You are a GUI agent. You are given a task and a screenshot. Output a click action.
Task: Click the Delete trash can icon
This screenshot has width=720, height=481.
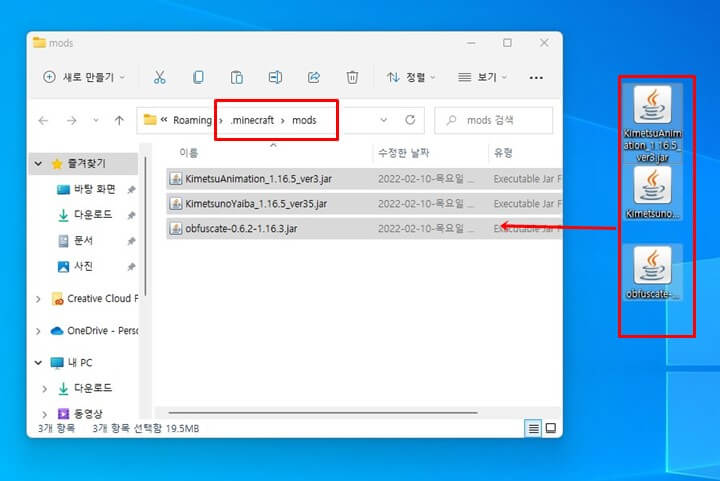pos(352,77)
